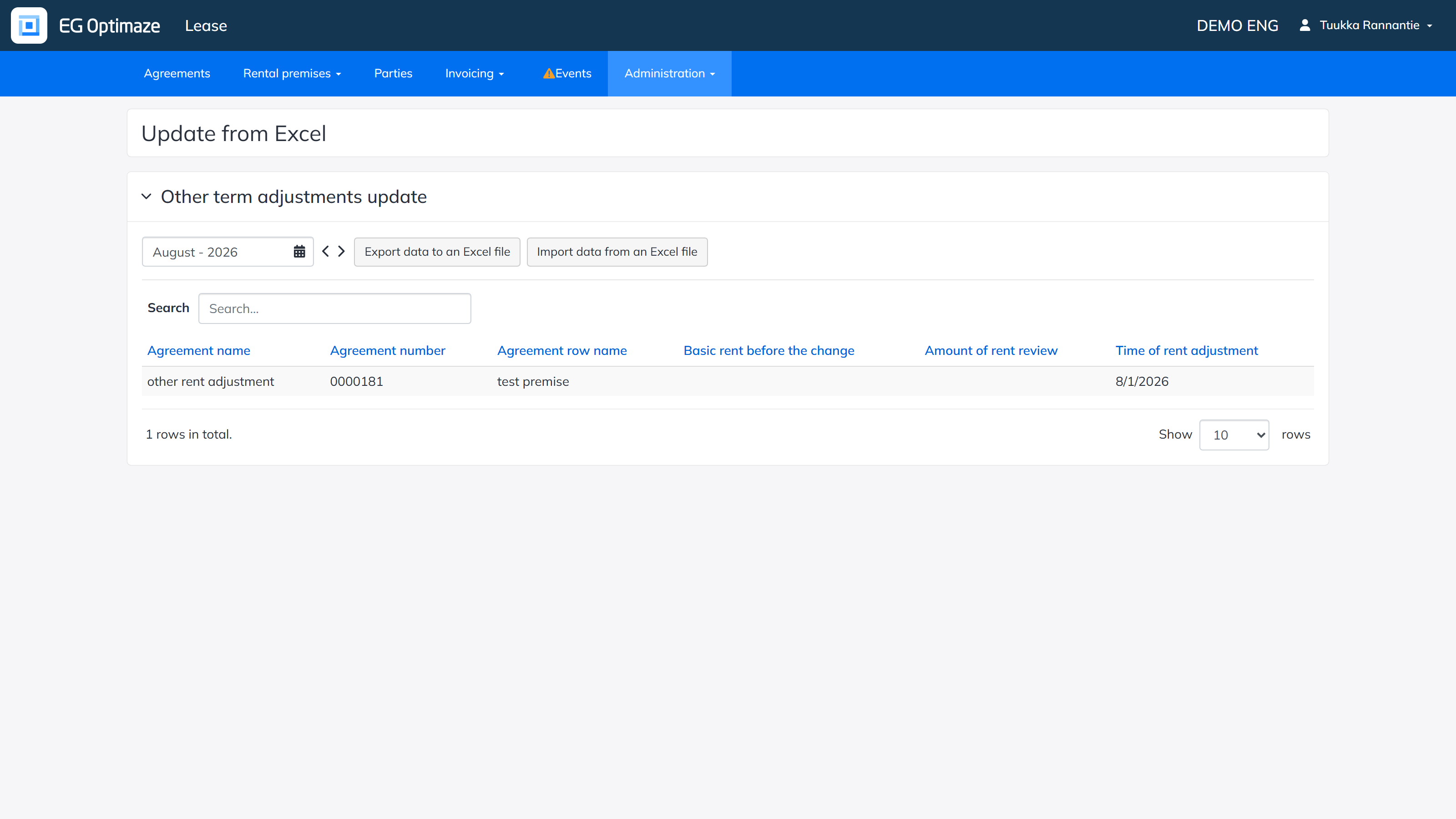Click the user profile icon
The height and width of the screenshot is (819, 1456).
click(x=1304, y=25)
